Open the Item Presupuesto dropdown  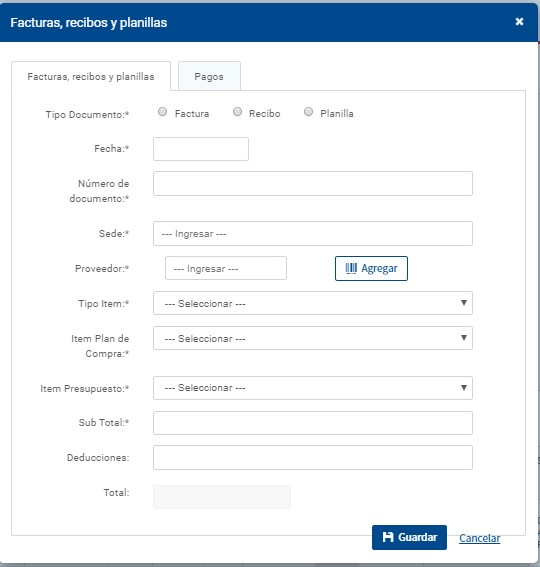313,388
